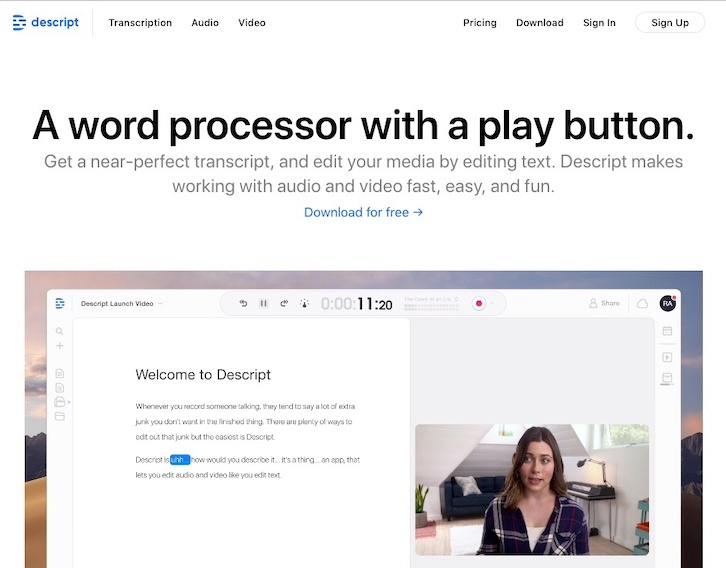The height and width of the screenshot is (568, 726).
Task: Click the search magnifier icon in sidebar
Action: point(60,331)
